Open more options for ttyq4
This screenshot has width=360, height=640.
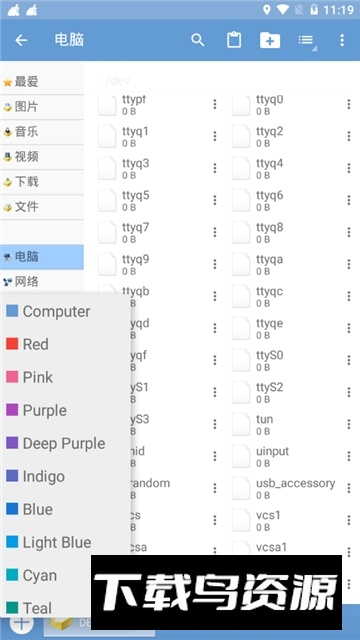[349, 168]
